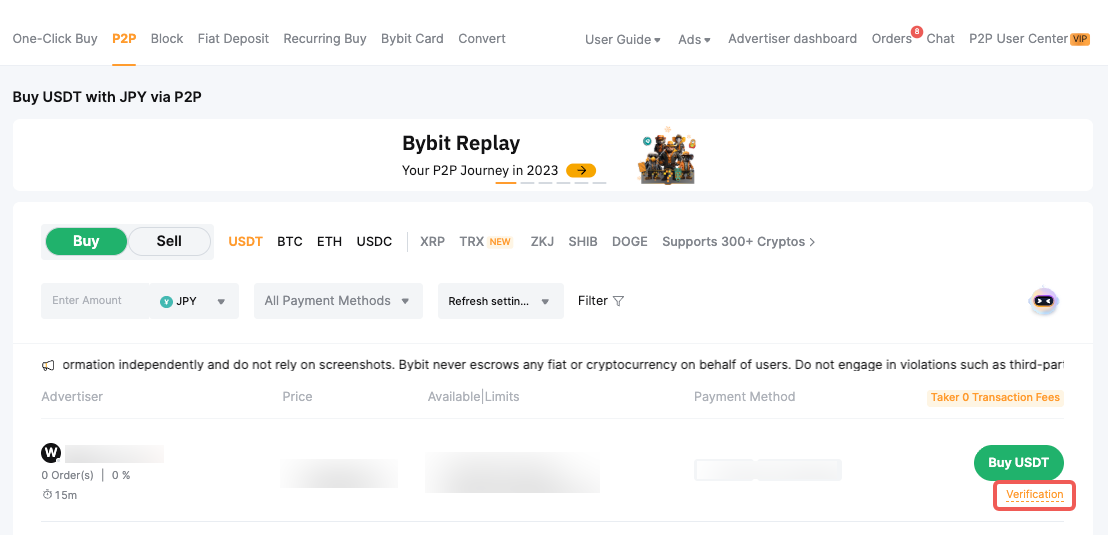Click the robot assistant icon
The image size is (1108, 535).
point(1043,301)
